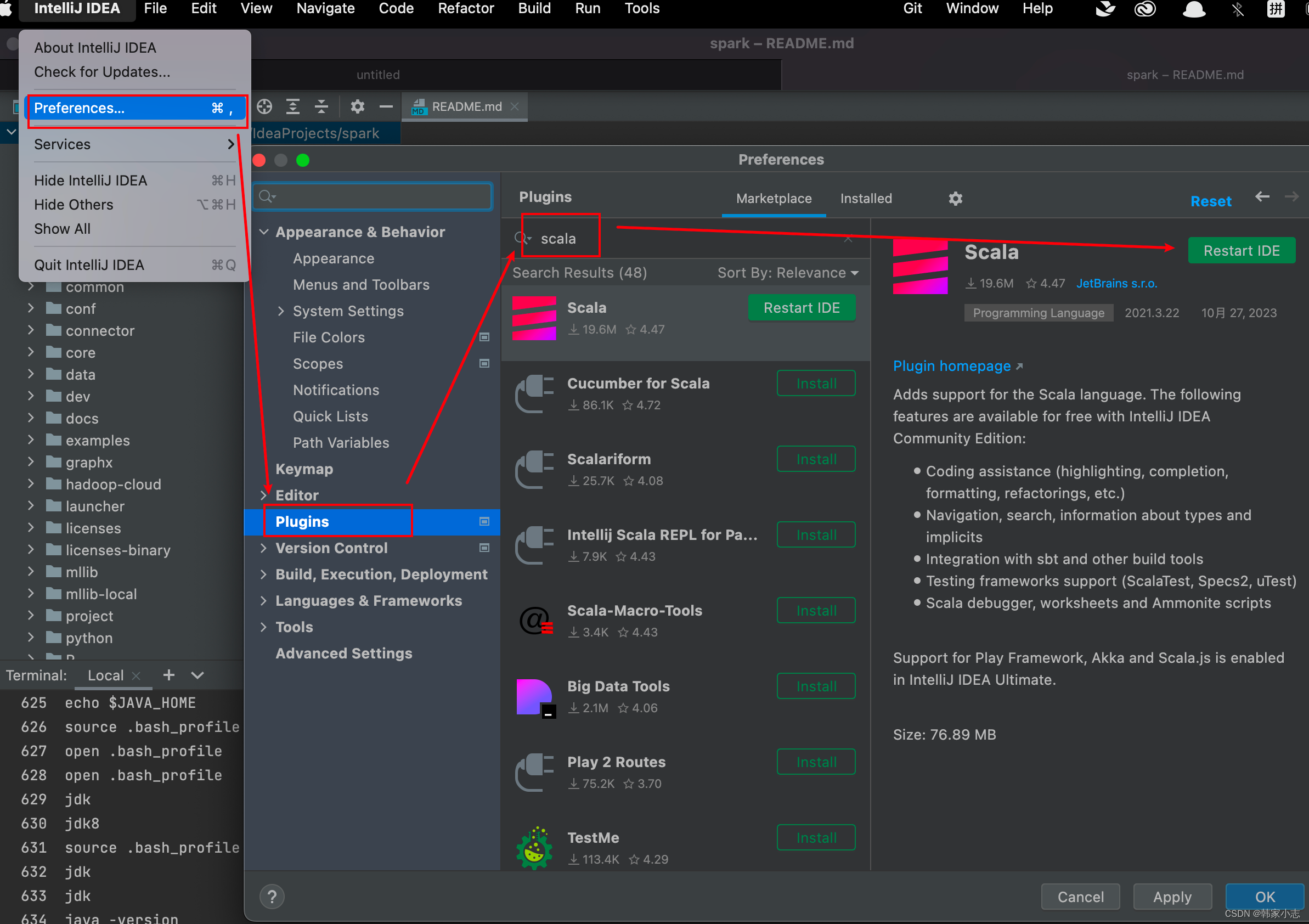Image resolution: width=1309 pixels, height=924 pixels.
Task: Click the JetBrains s.r.o. vendor link
Action: coord(1116,284)
